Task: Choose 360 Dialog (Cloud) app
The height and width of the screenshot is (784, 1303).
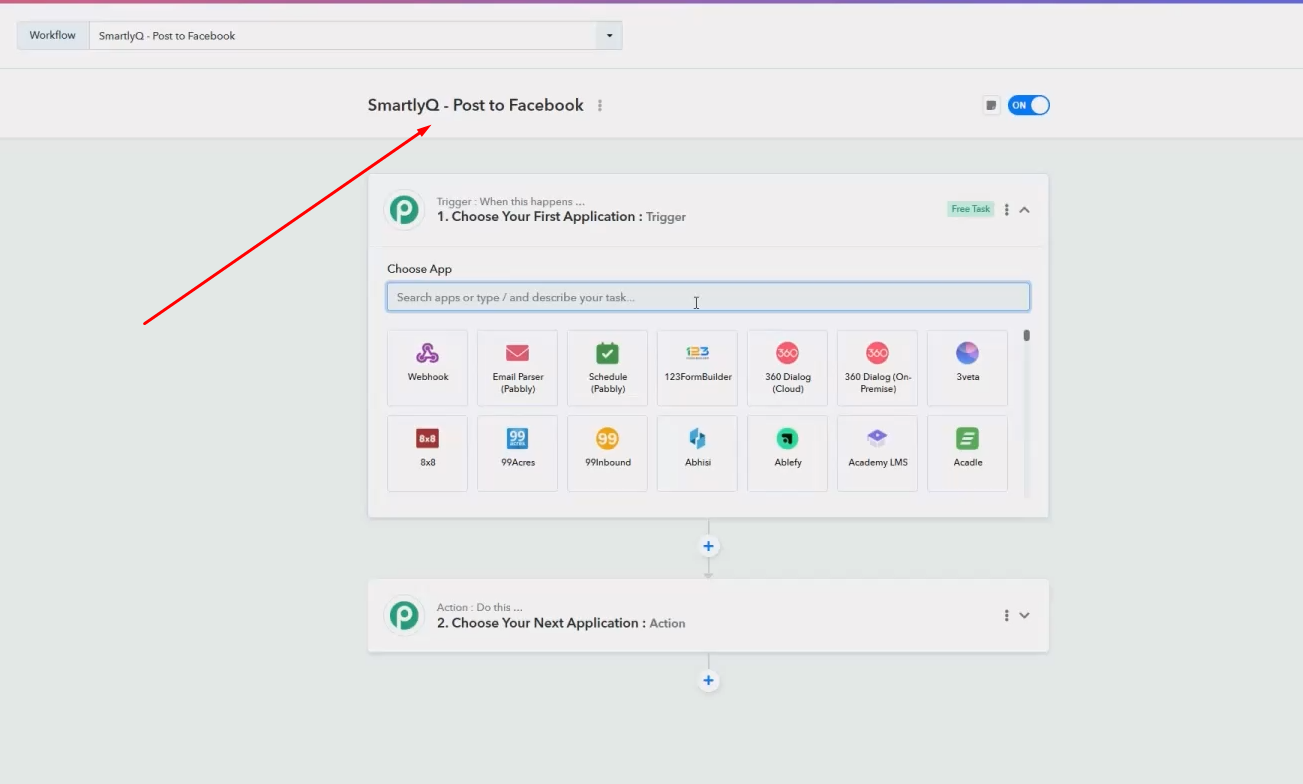Action: pos(787,368)
